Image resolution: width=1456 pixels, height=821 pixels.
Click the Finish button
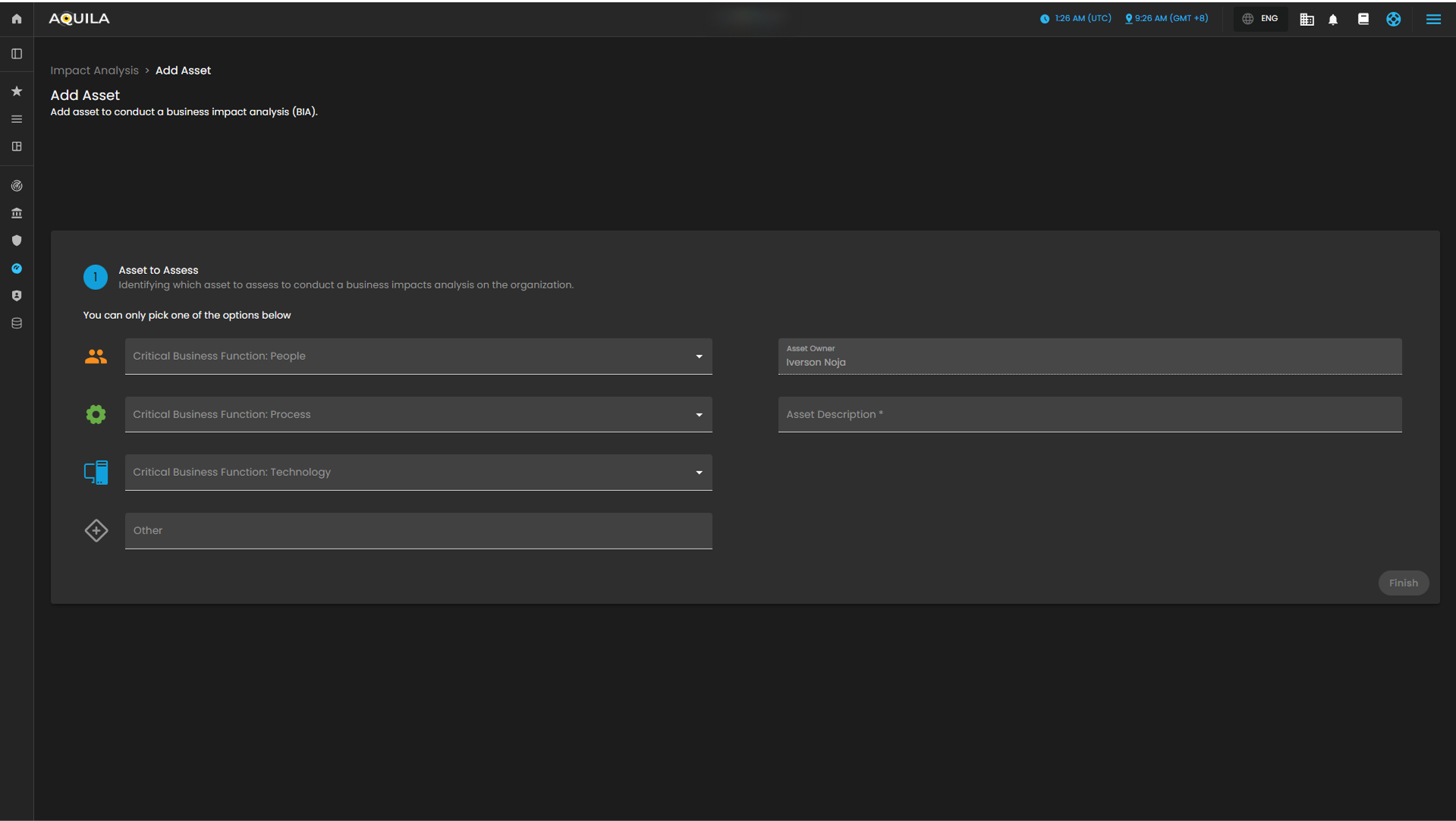[1403, 583]
